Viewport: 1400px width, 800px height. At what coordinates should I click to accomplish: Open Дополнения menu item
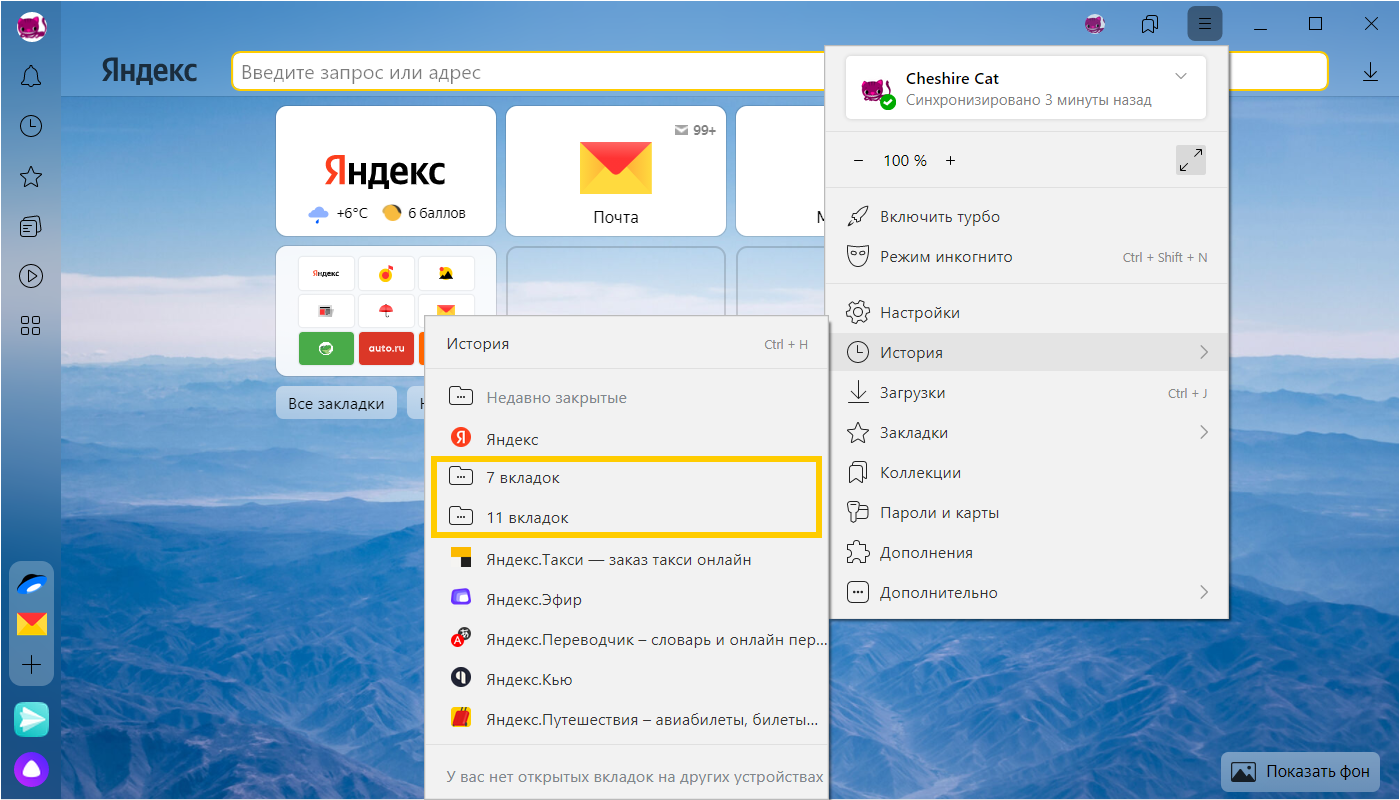coord(1027,553)
